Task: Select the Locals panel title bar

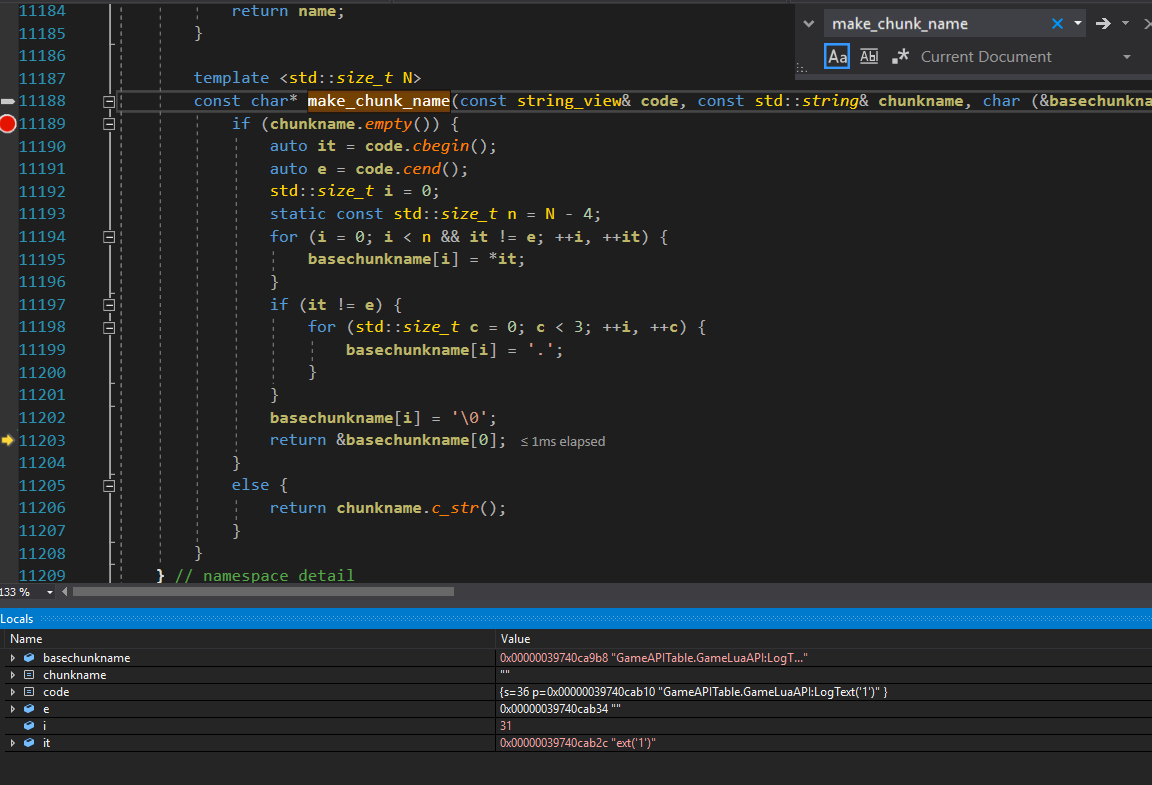Action: click(x=16, y=618)
